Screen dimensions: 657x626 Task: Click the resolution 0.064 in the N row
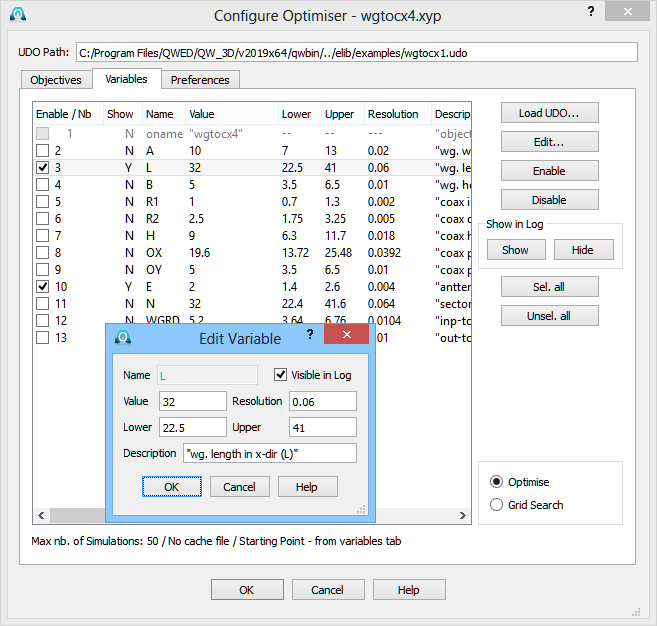point(381,303)
